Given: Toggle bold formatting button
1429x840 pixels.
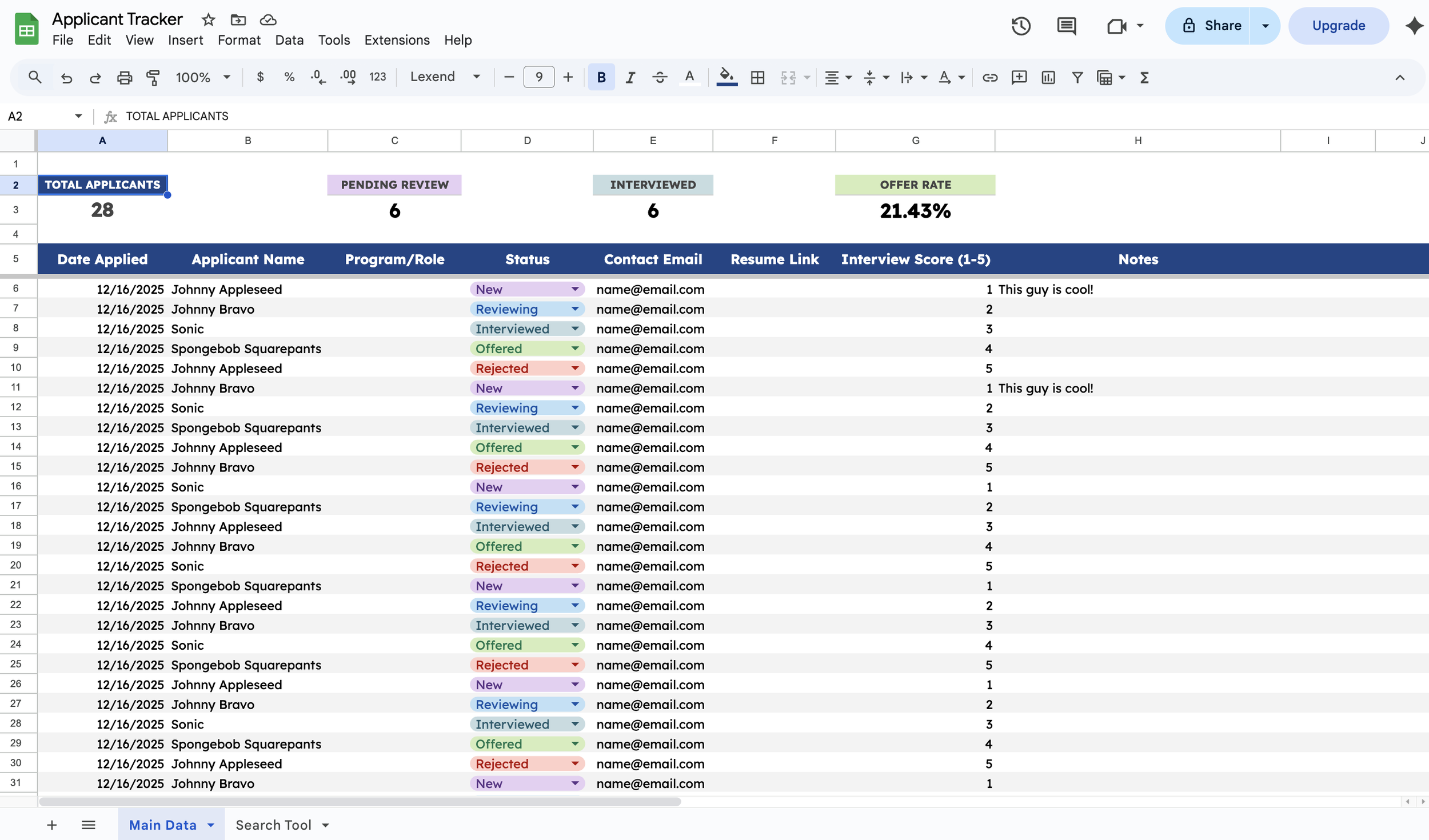Looking at the screenshot, I should 601,77.
